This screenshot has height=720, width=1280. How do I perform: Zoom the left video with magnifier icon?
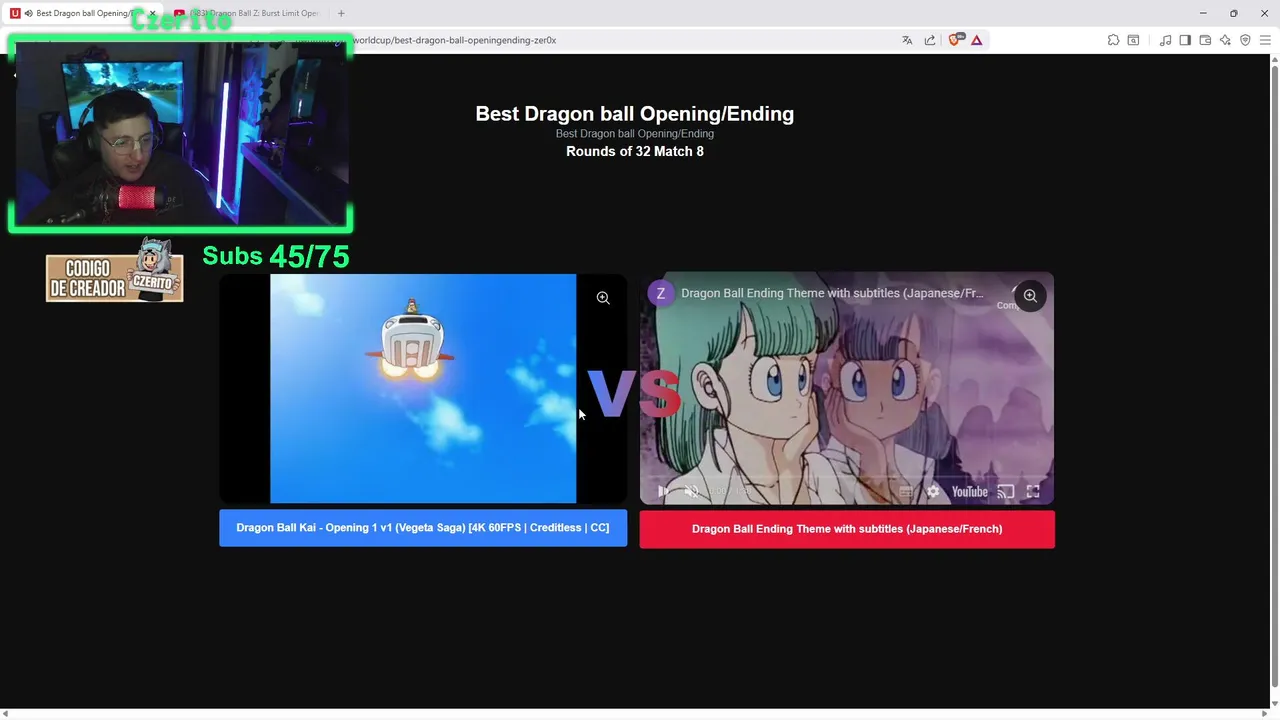point(603,298)
